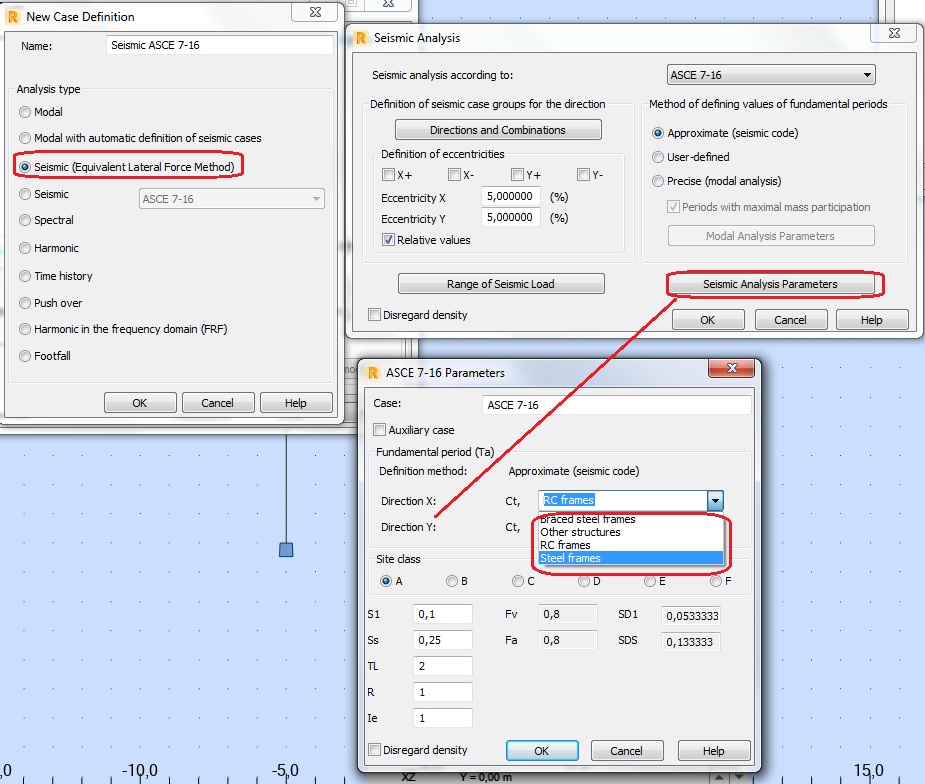Open Seismic Analysis Parameters

coord(774,284)
